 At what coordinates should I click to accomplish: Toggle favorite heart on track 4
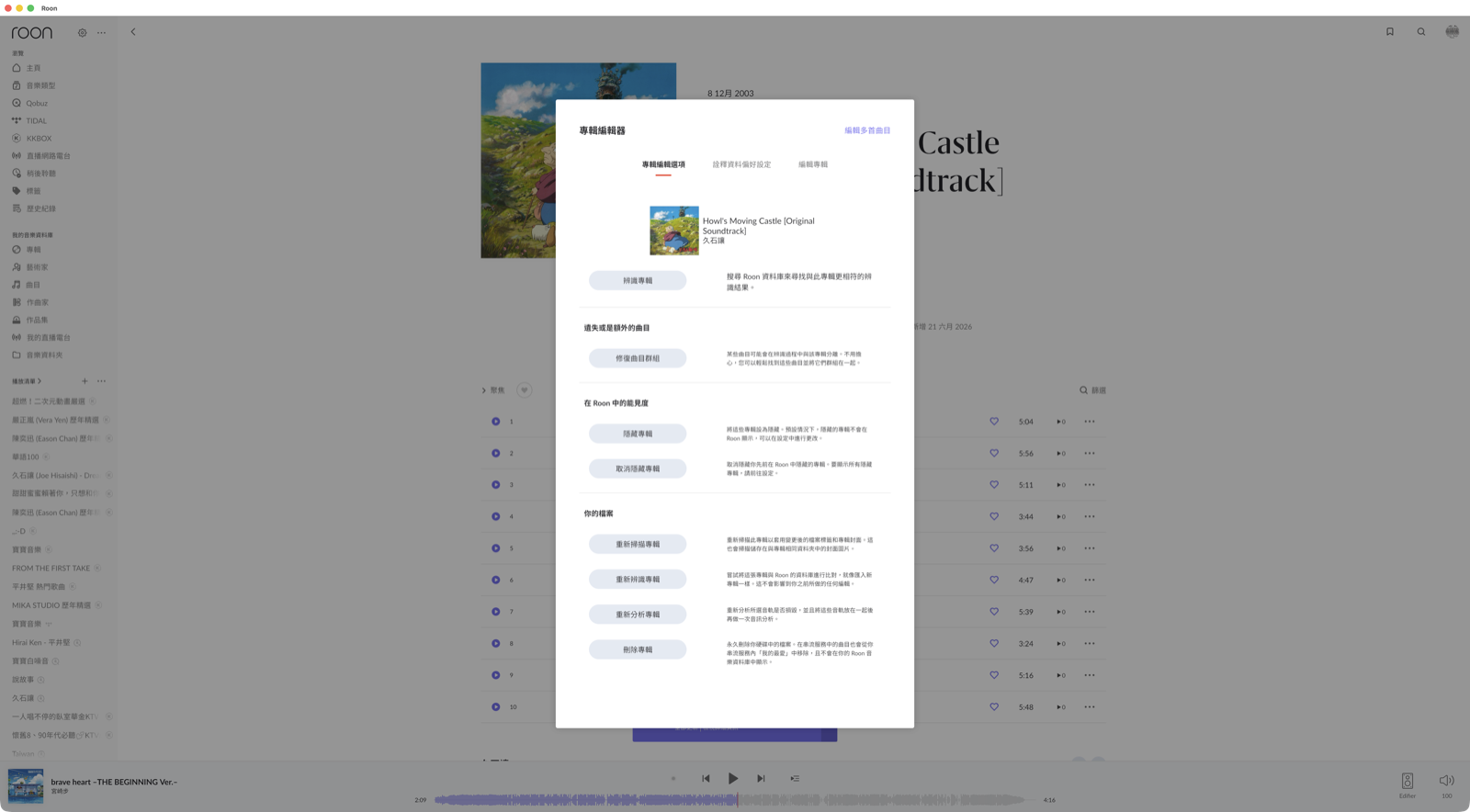click(994, 516)
